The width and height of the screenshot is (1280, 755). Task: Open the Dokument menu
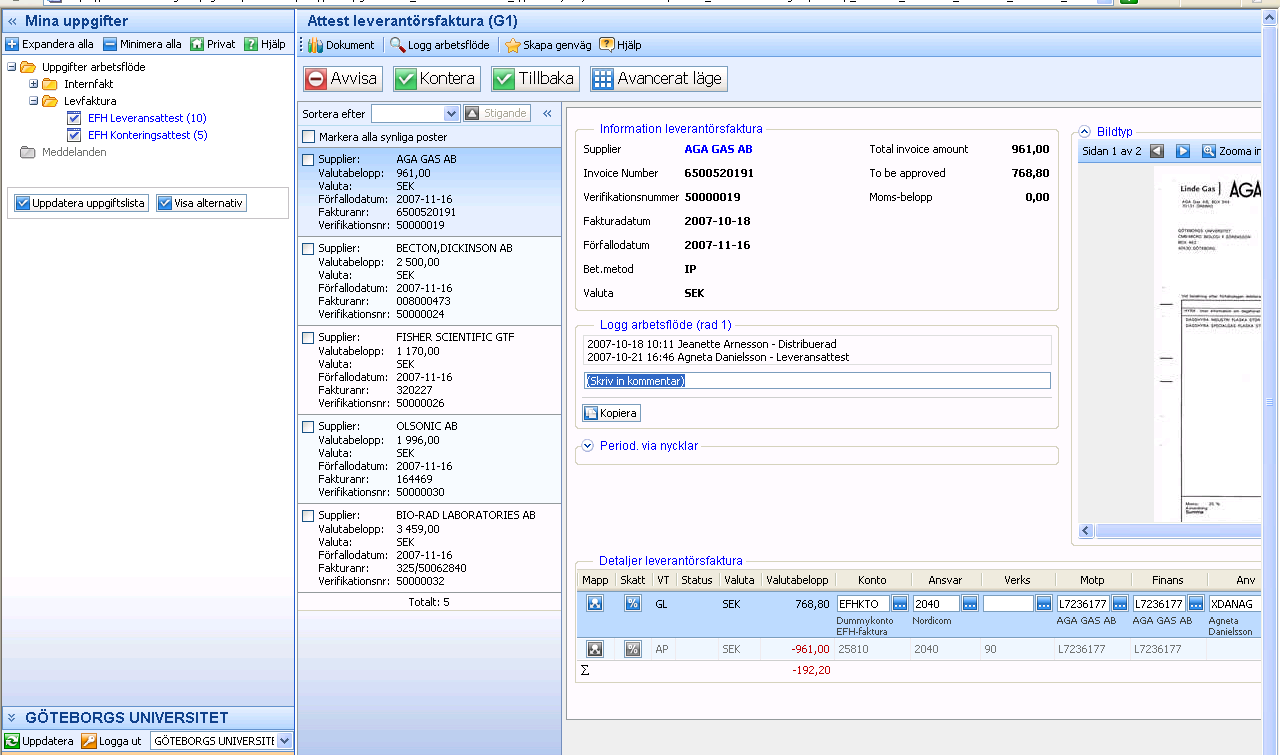(x=341, y=45)
